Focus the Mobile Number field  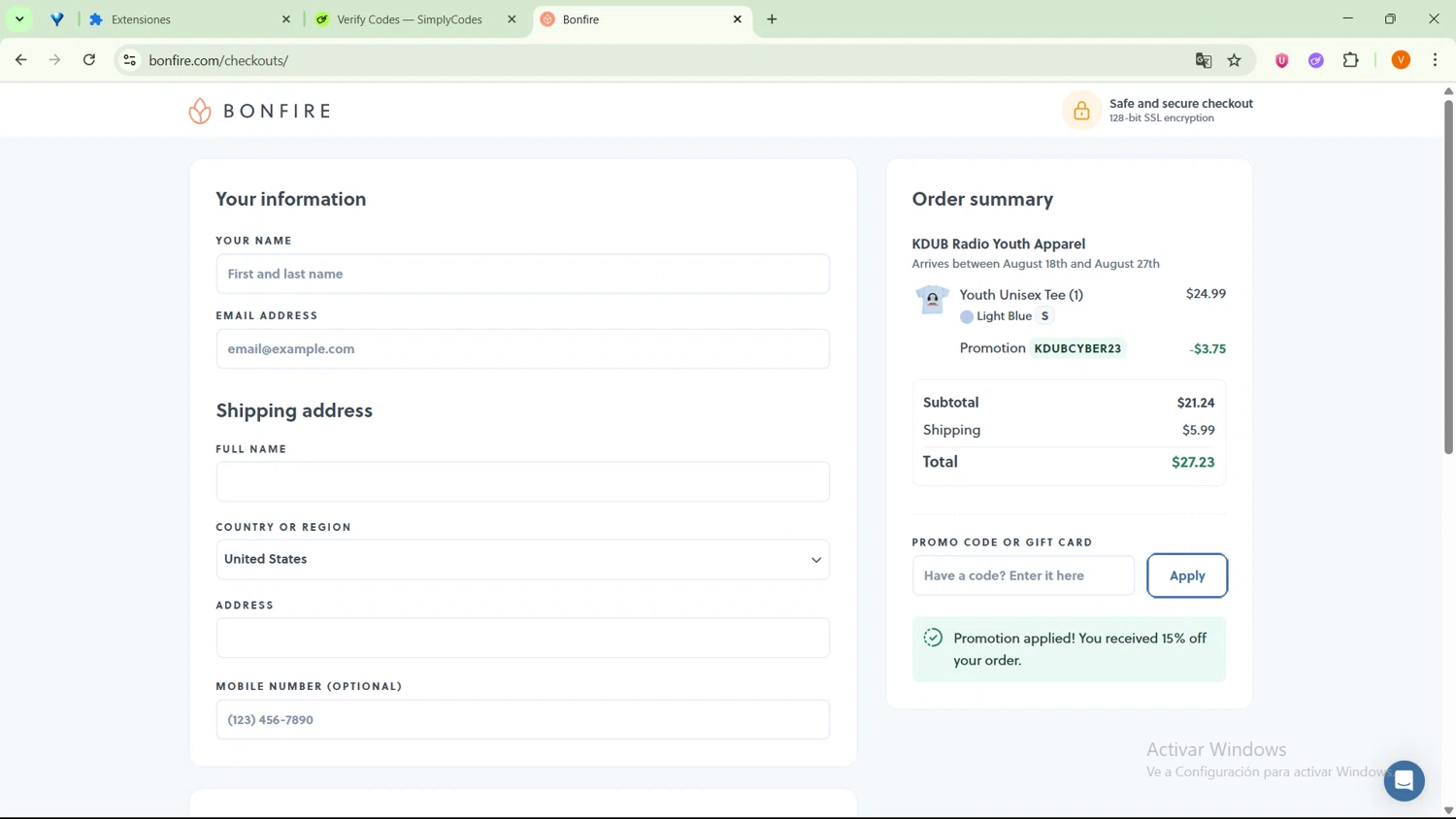[x=522, y=719]
